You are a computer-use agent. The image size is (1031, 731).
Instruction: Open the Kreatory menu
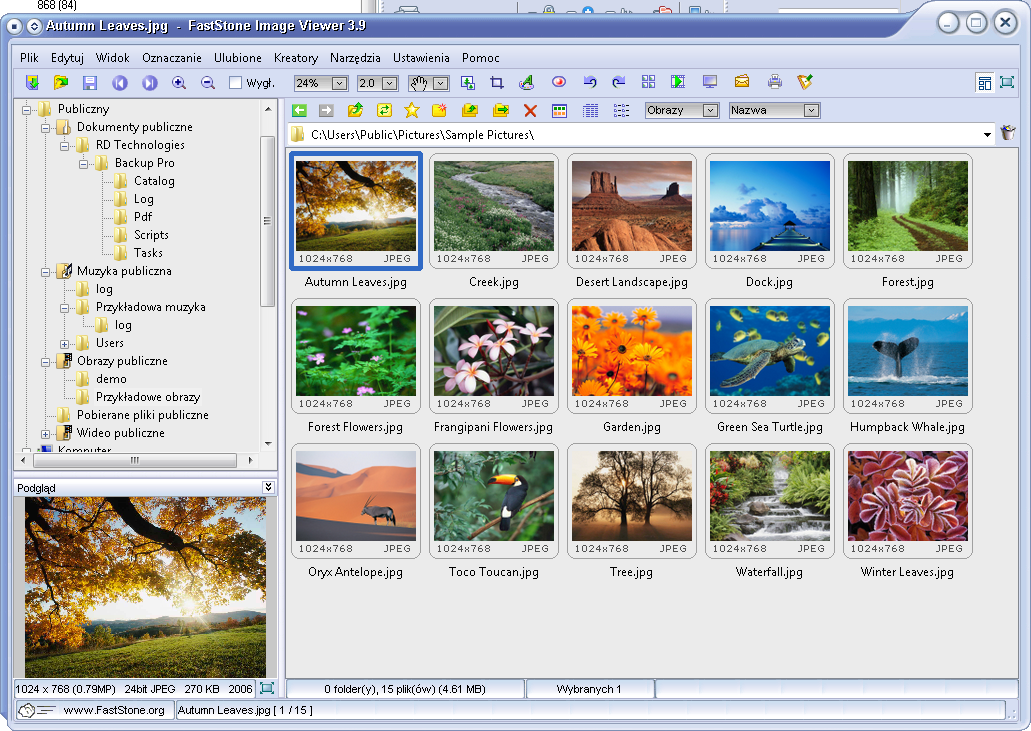pos(296,58)
